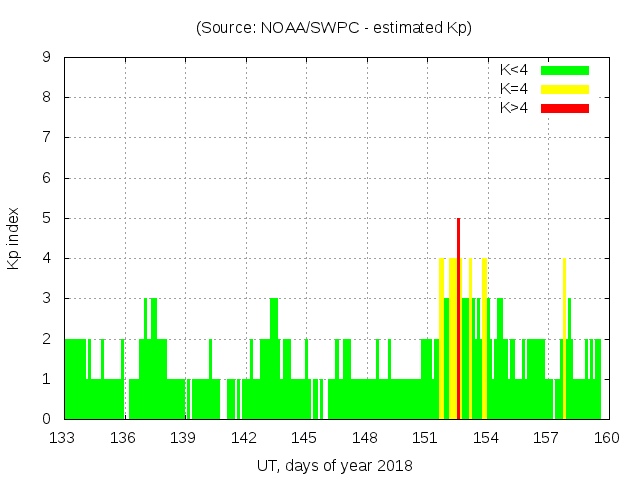The height and width of the screenshot is (480, 640).
Task: Select the K>4 legend label text
Action: pos(514,107)
